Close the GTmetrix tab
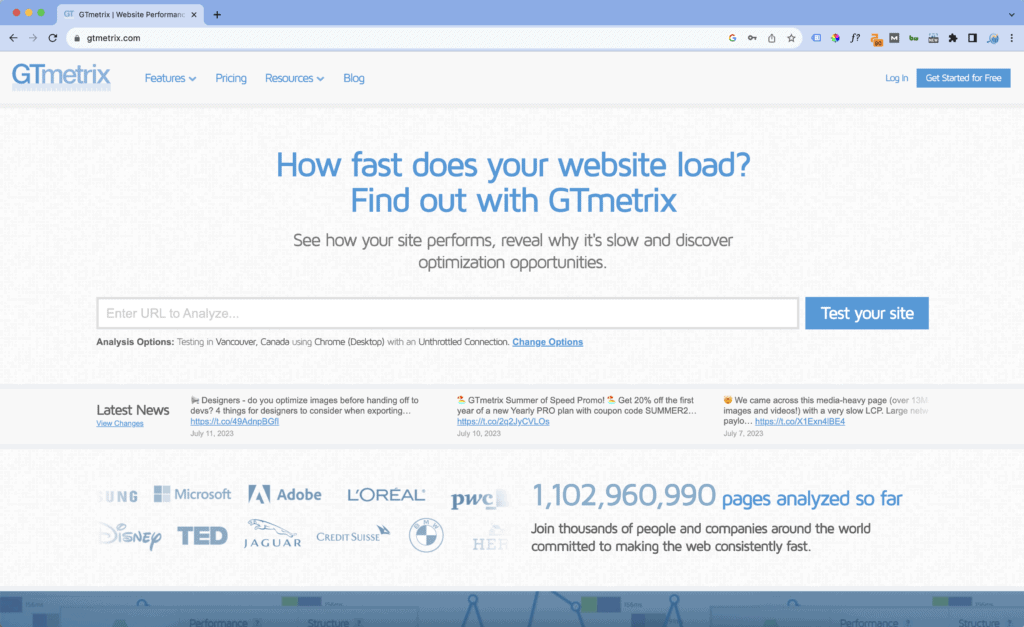The height and width of the screenshot is (627, 1024). coord(194,14)
